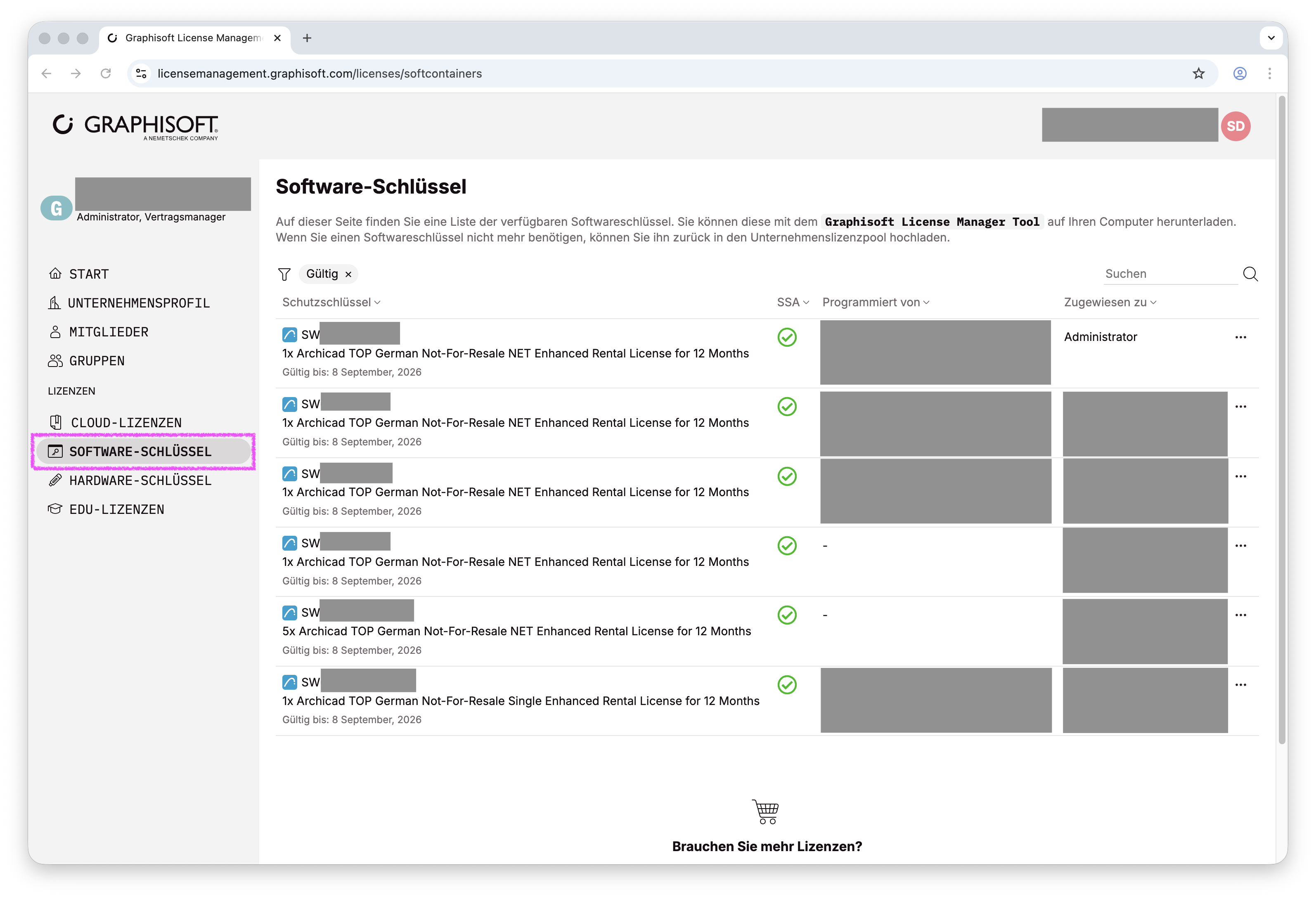Click the Administrator assignee cell
This screenshot has width=1316, height=899.
pyautogui.click(x=1100, y=337)
